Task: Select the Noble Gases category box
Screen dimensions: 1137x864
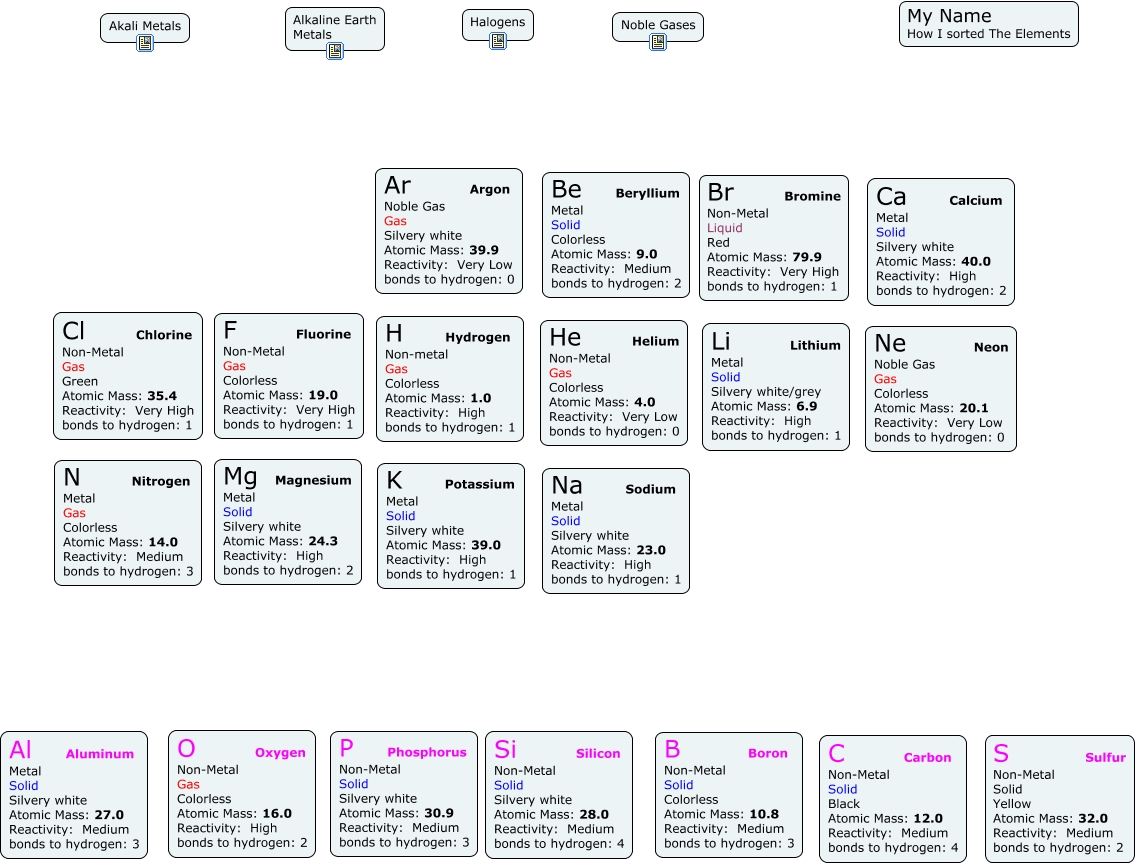Action: click(x=657, y=25)
